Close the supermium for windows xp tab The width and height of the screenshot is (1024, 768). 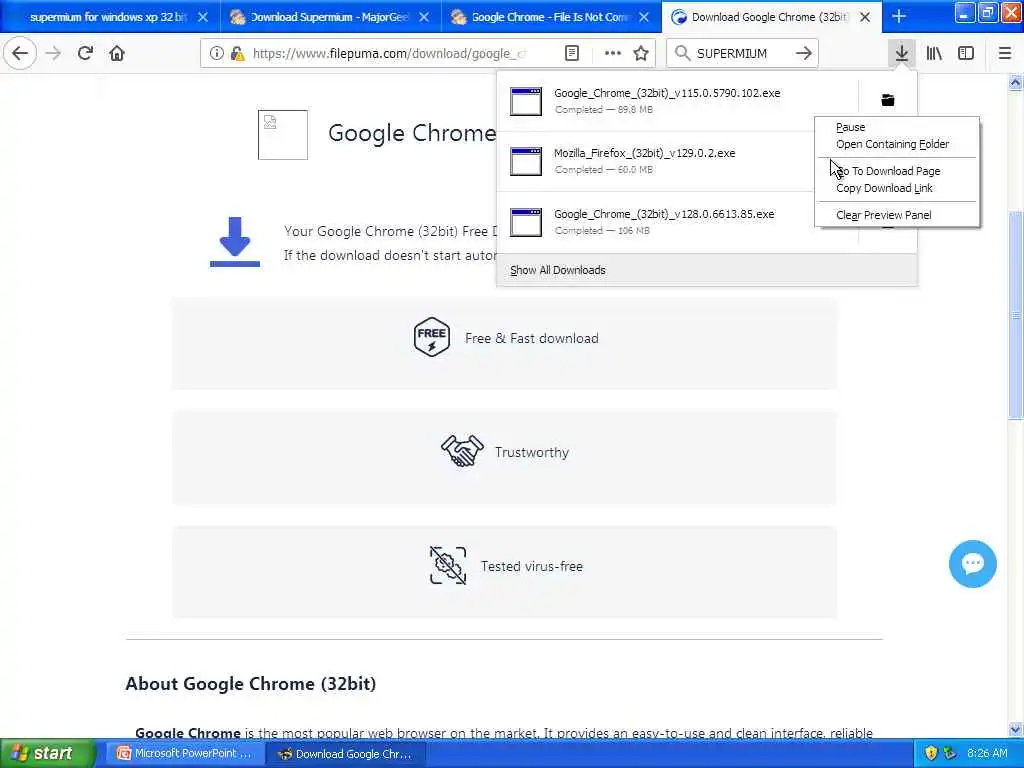coord(203,17)
